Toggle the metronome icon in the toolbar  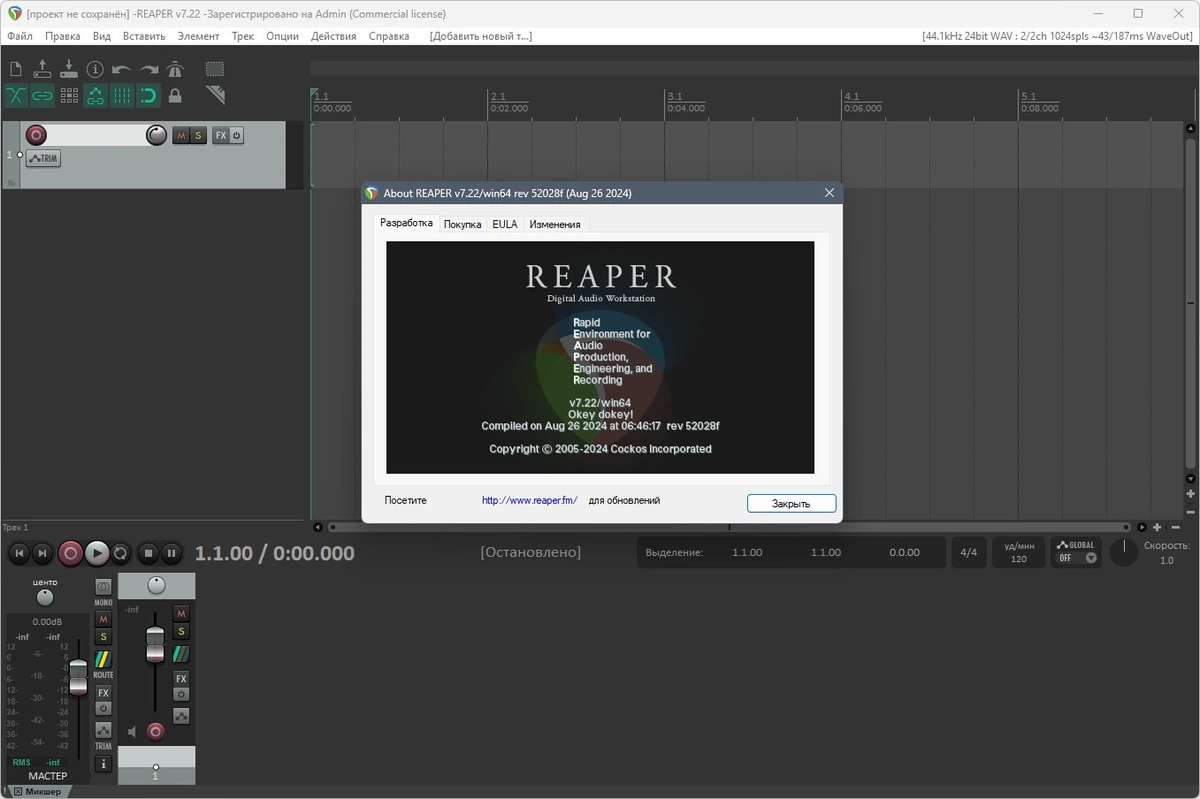175,69
